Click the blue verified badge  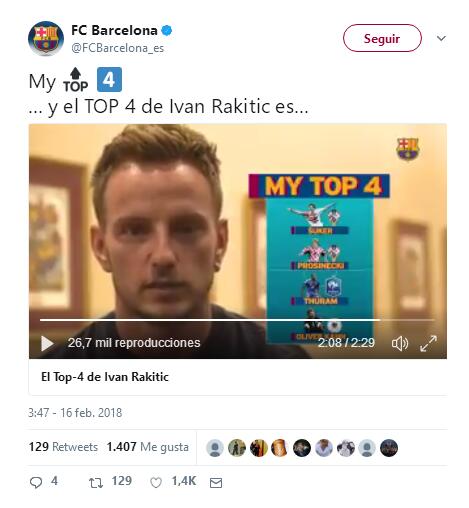[x=167, y=31]
